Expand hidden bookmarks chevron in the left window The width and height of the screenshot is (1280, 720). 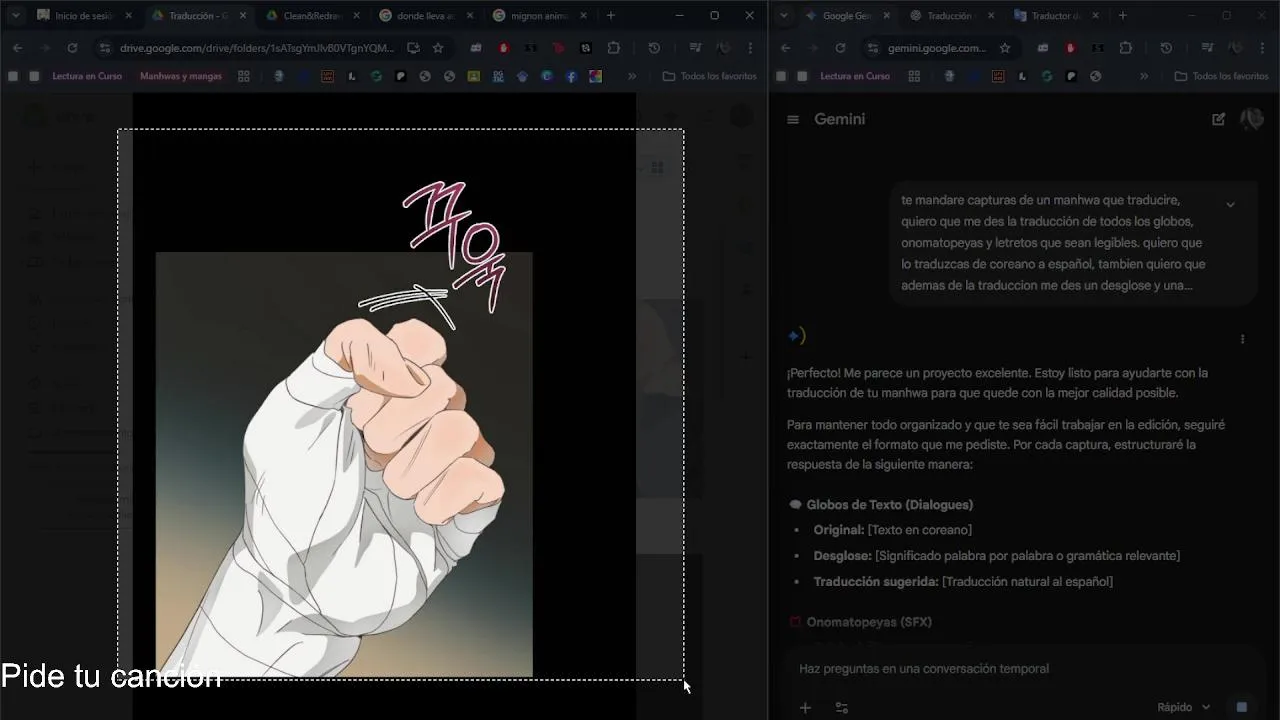point(632,76)
